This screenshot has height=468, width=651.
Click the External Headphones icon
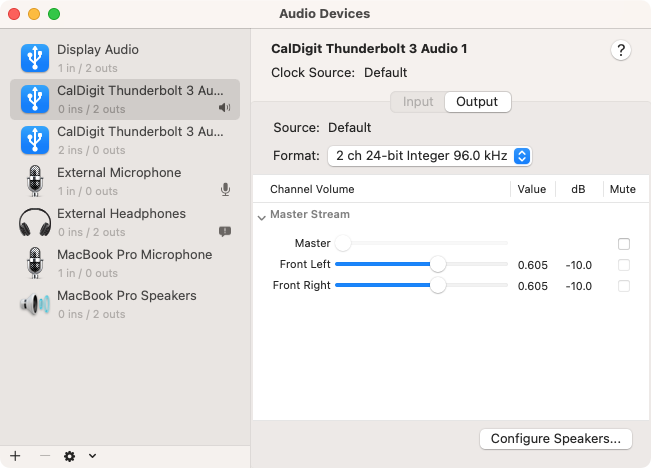35,222
